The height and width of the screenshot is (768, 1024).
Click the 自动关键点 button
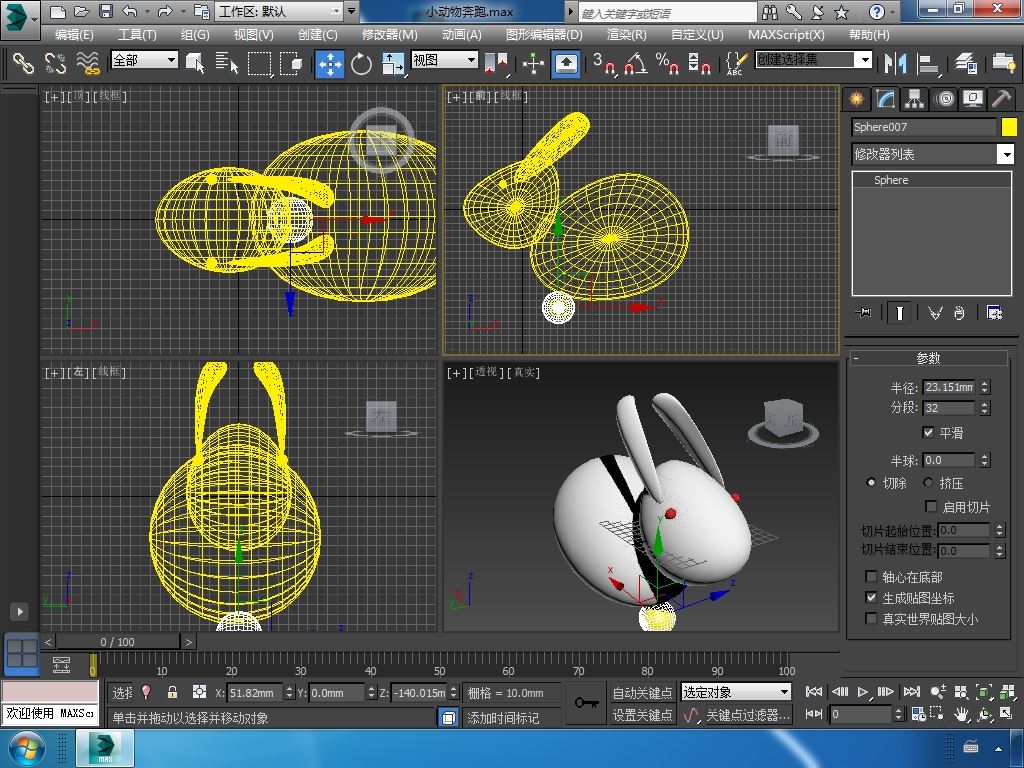pyautogui.click(x=642, y=692)
